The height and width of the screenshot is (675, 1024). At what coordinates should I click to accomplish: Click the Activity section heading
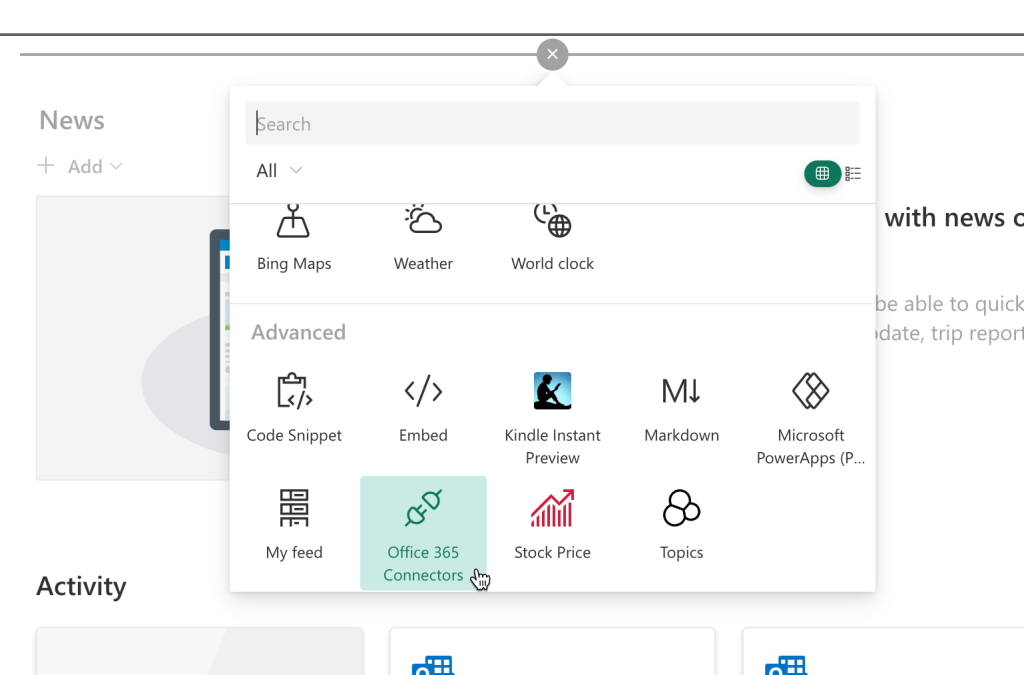(x=81, y=586)
